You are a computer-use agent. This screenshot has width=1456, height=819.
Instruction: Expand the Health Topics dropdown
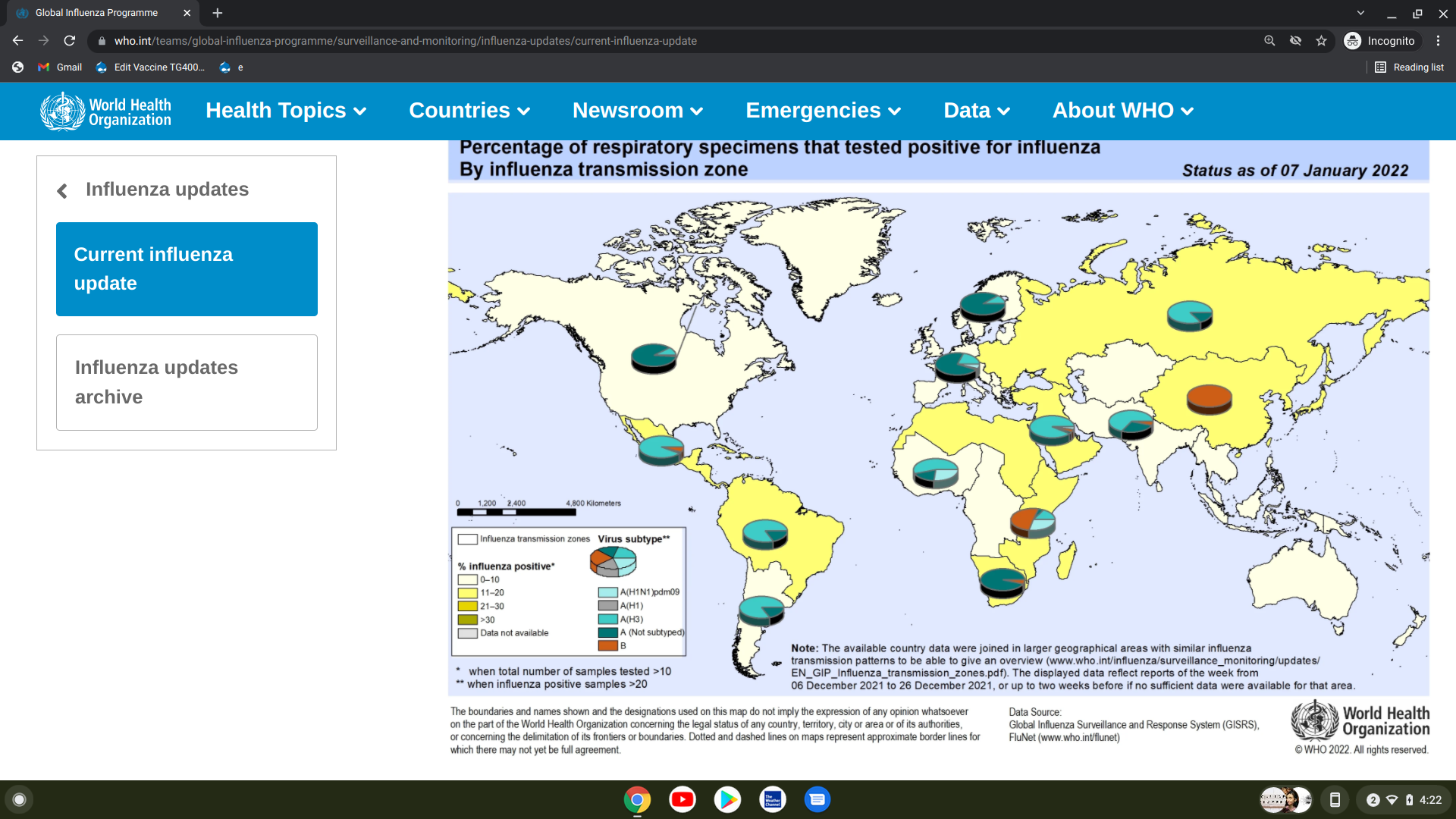pyautogui.click(x=286, y=111)
